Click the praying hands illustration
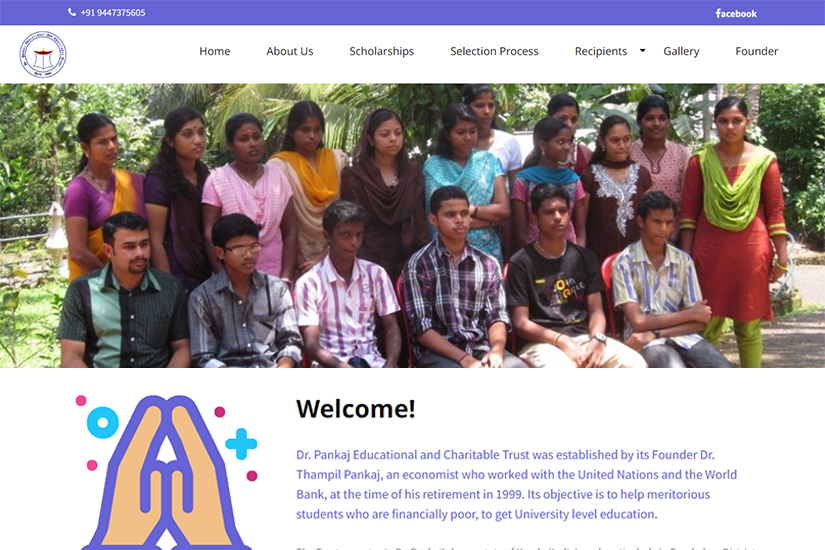 point(166,473)
